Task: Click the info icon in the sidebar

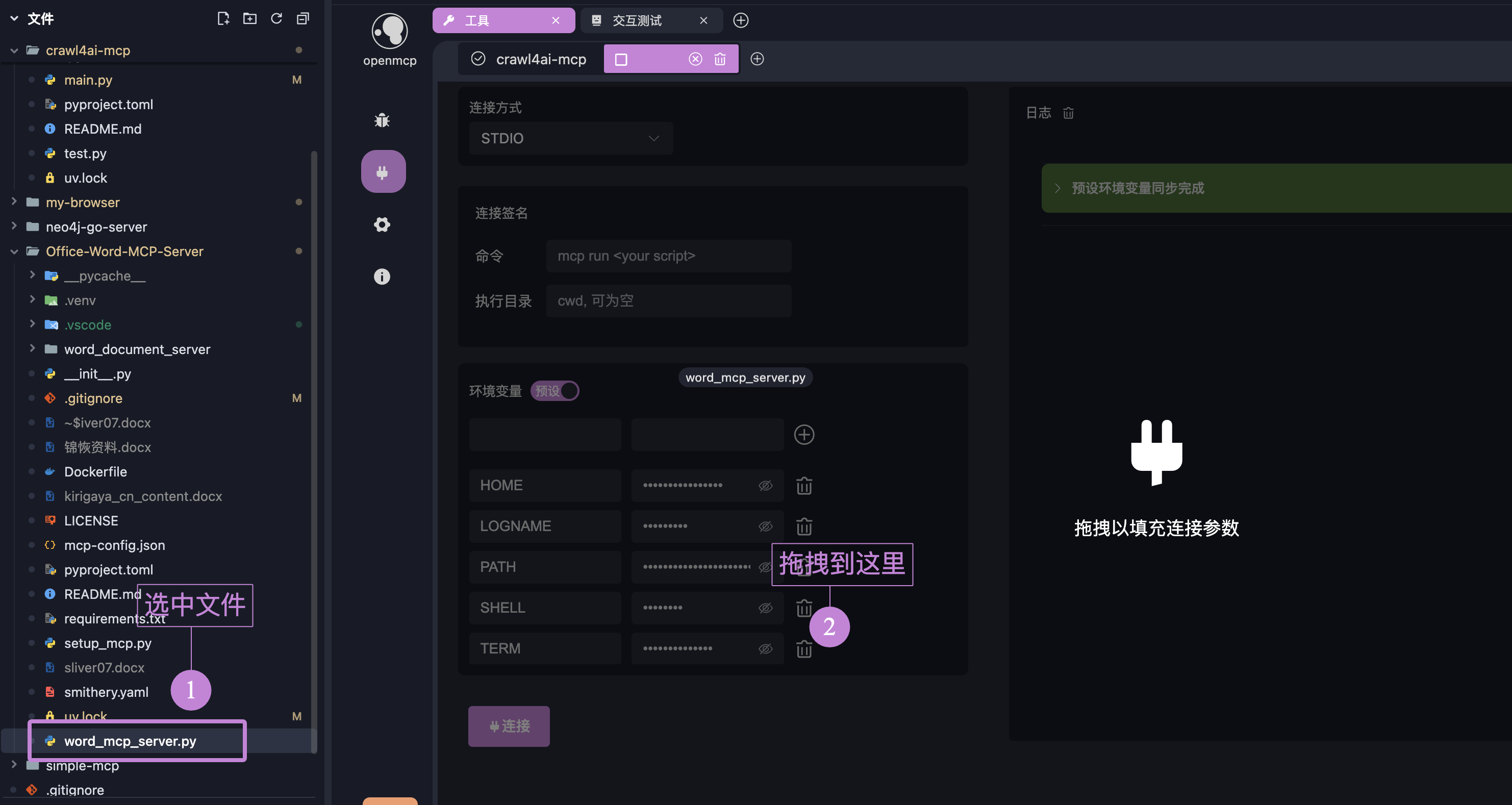Action: pyautogui.click(x=382, y=276)
